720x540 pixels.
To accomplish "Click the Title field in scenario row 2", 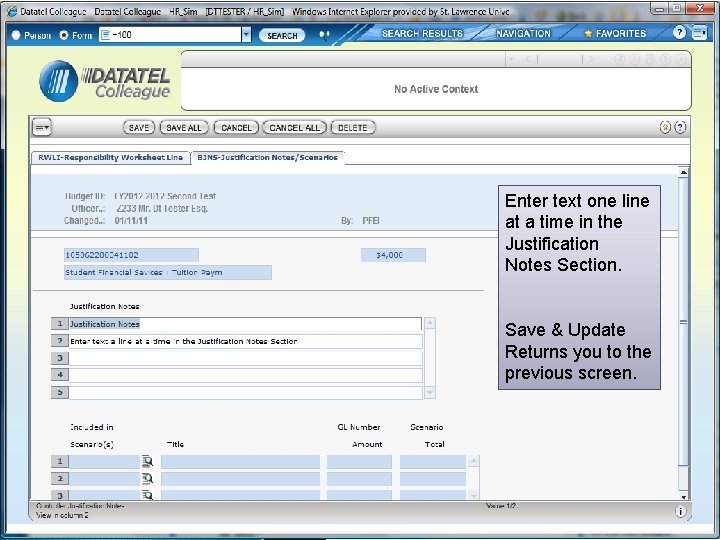I will [240, 479].
